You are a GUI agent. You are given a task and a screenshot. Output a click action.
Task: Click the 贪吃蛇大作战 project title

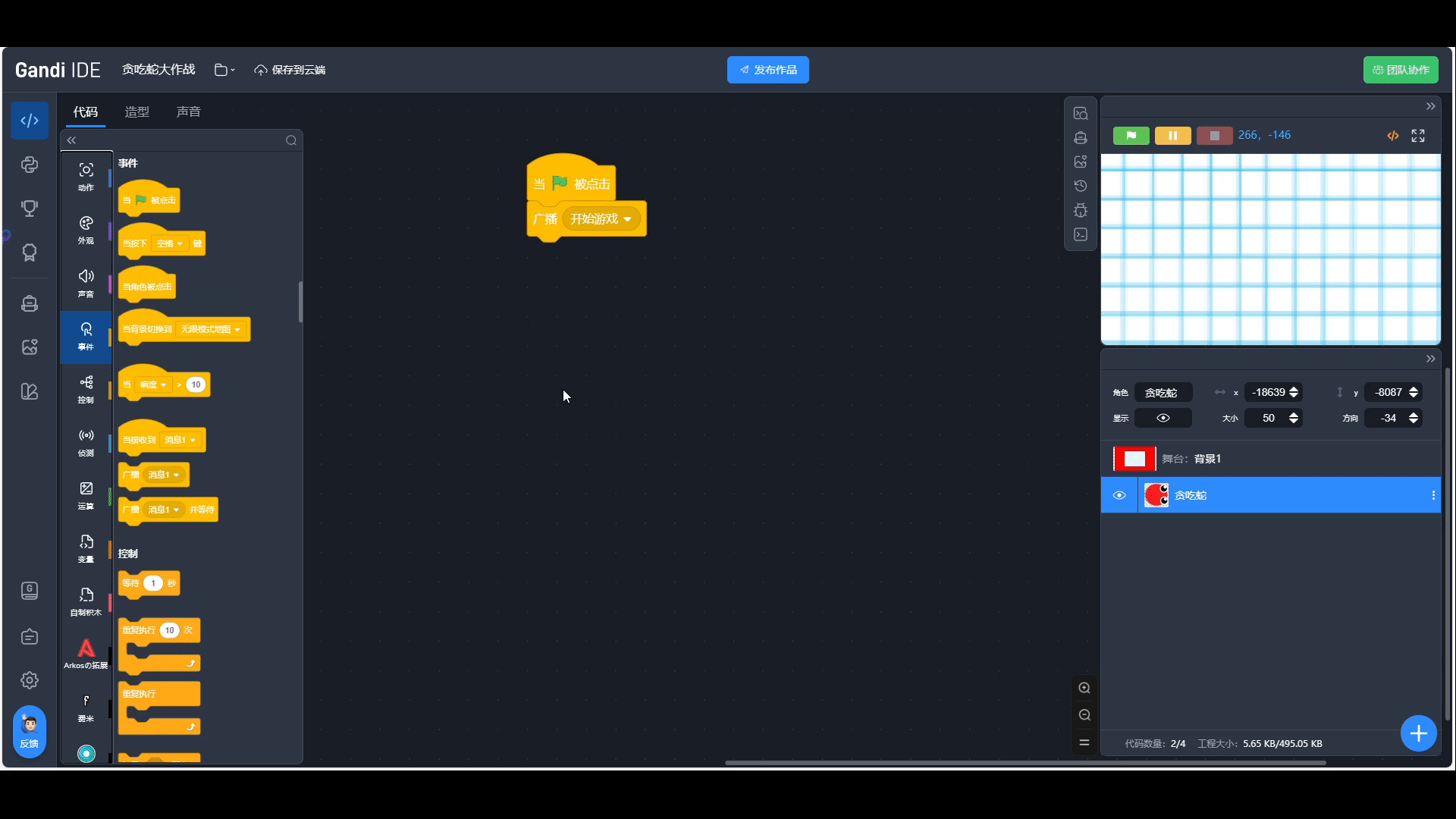158,70
